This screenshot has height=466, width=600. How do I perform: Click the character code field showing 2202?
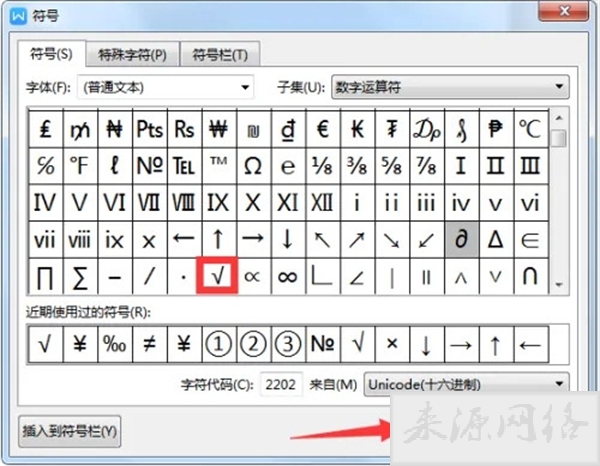[281, 384]
